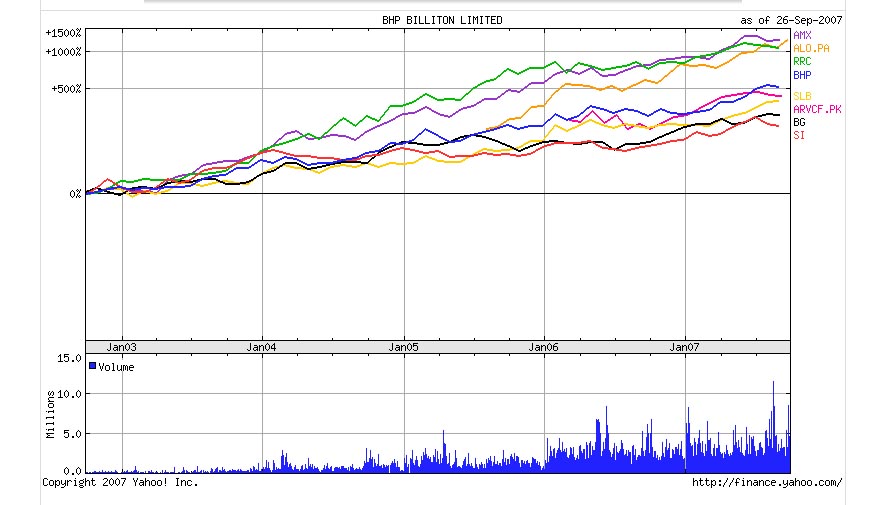Click the black BG legend label
This screenshot has height=505, width=881.
pos(799,122)
